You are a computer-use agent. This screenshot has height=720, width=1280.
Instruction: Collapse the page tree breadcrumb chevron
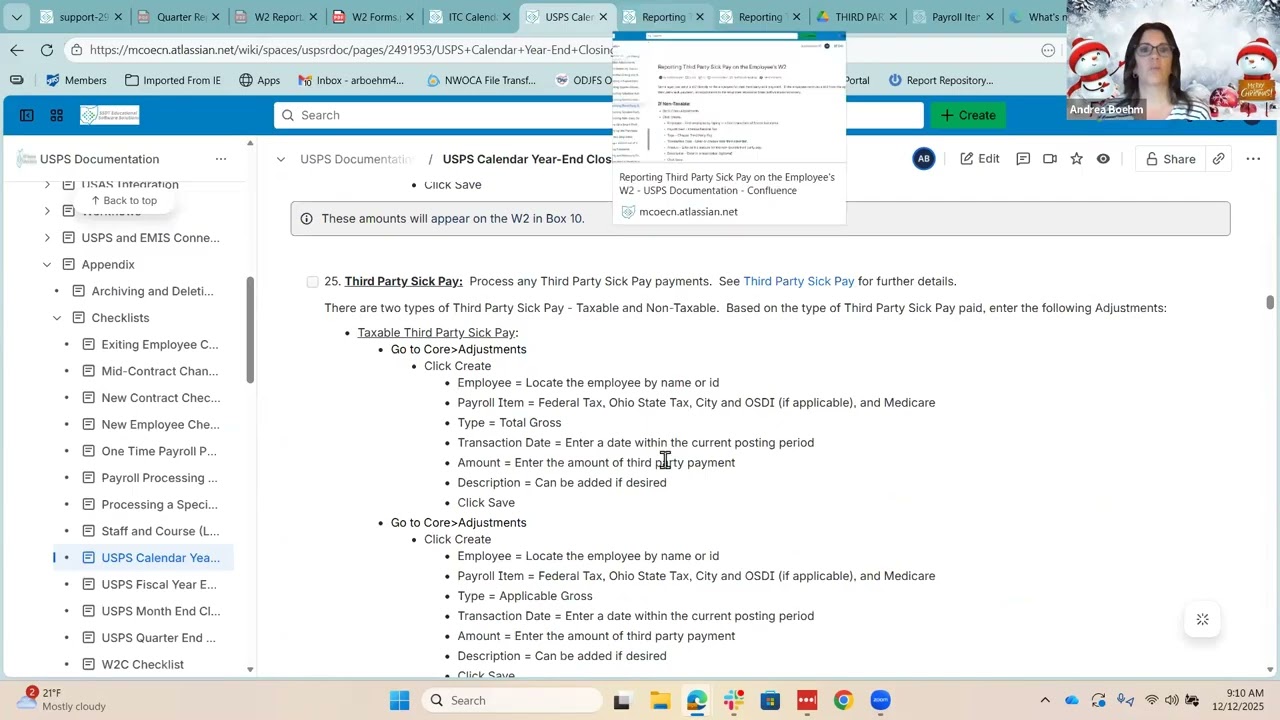pos(281,159)
